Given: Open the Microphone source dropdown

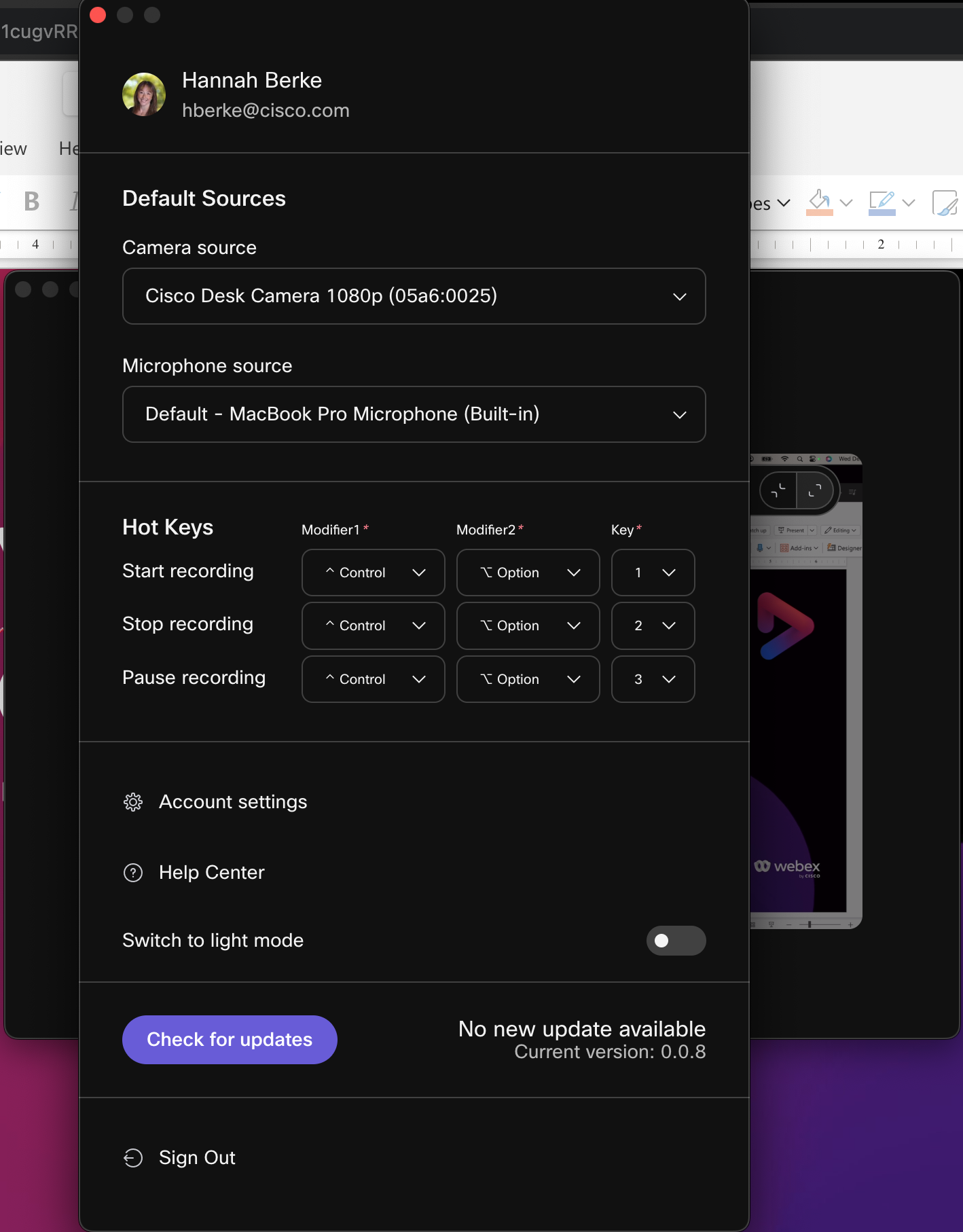Looking at the screenshot, I should point(414,414).
